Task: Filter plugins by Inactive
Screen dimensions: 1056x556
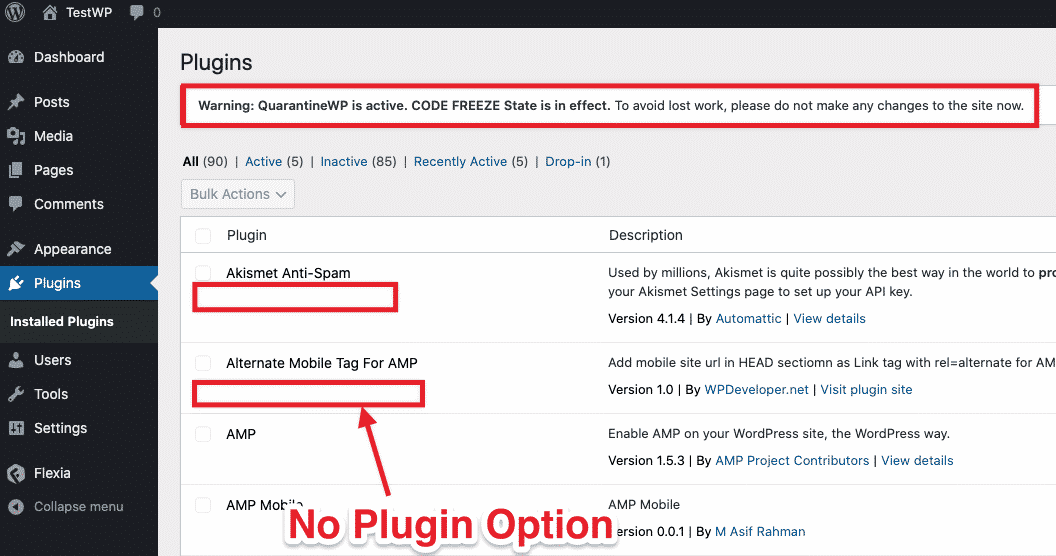Action: tap(344, 161)
